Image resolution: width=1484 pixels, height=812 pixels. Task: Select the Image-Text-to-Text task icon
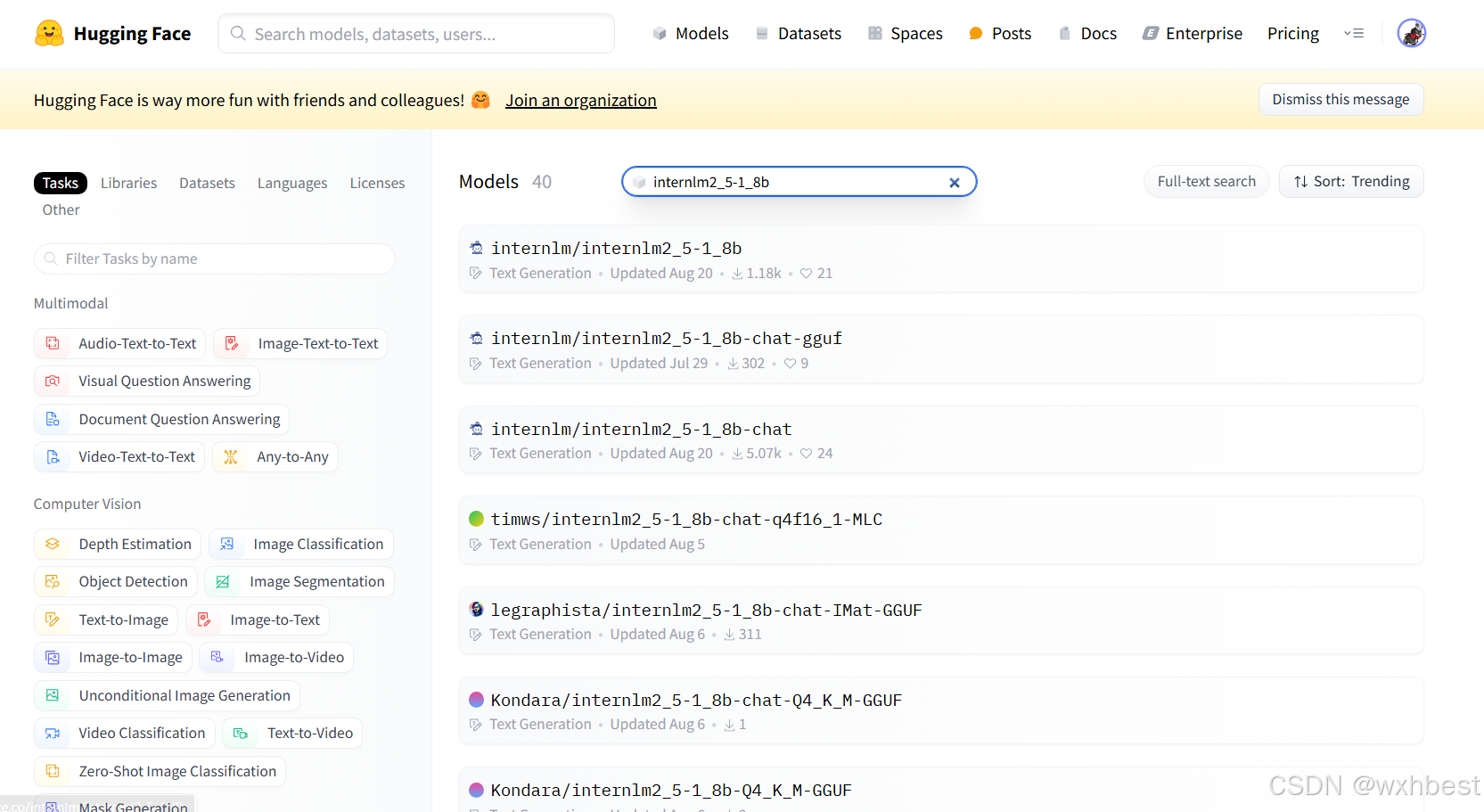click(232, 343)
